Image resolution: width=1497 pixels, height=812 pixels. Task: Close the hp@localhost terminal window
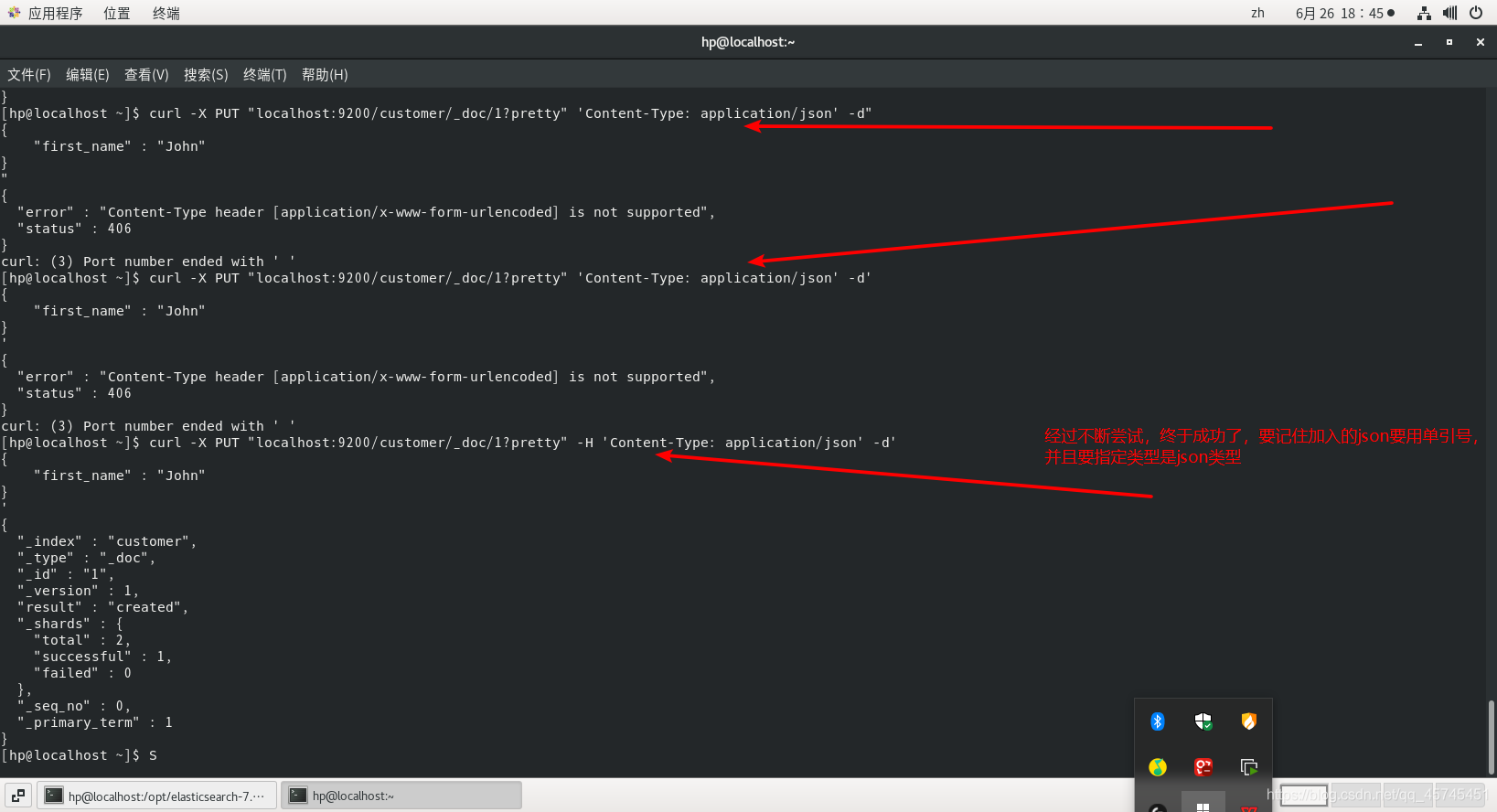click(x=1481, y=42)
